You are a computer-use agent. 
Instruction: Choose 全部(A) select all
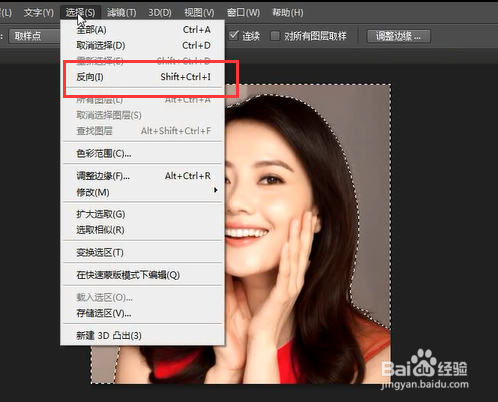pyautogui.click(x=143, y=30)
